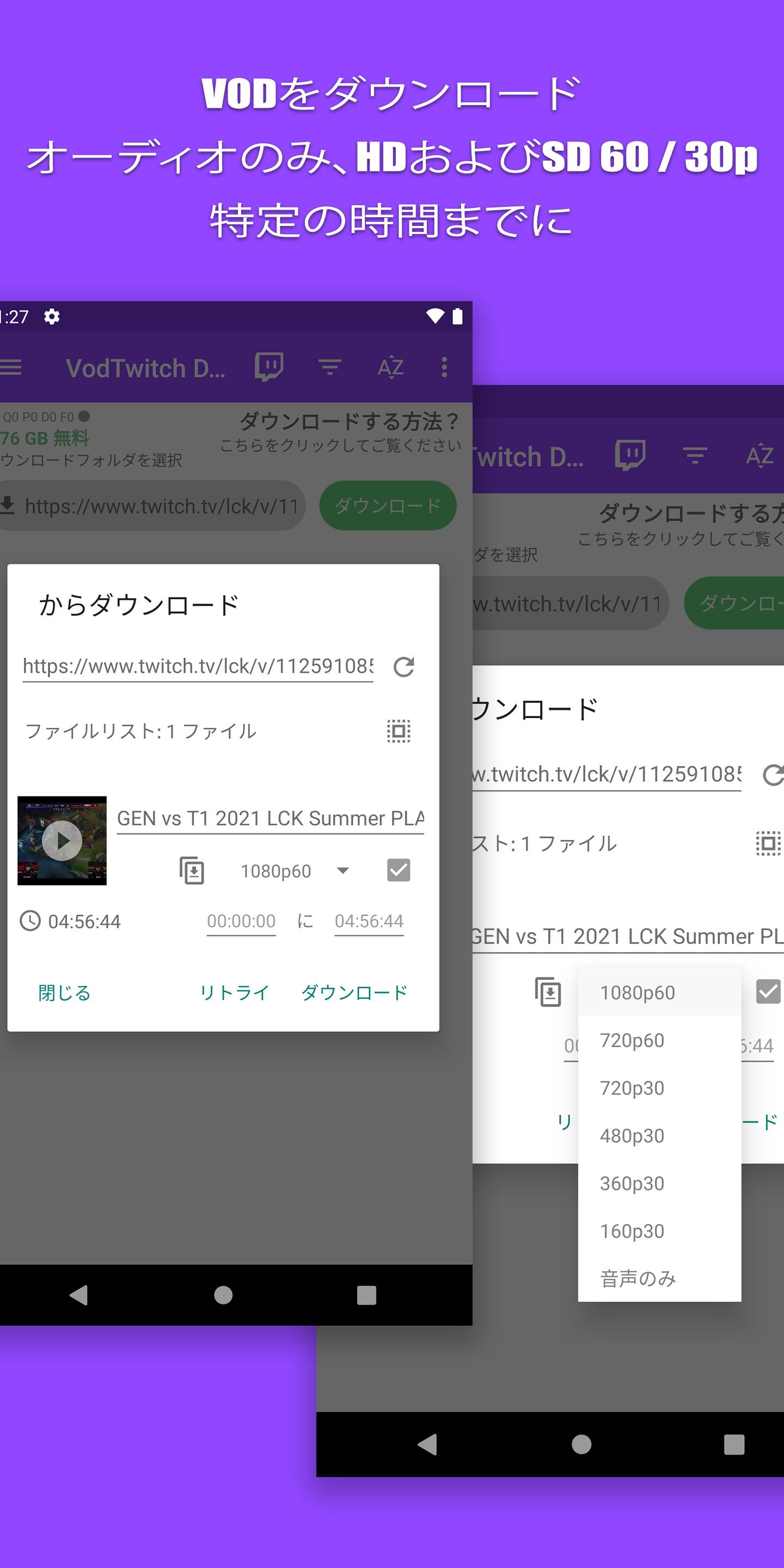Screen dimensions: 784x1568
Task: Click select-all icon in right phone dialog
Action: [768, 844]
